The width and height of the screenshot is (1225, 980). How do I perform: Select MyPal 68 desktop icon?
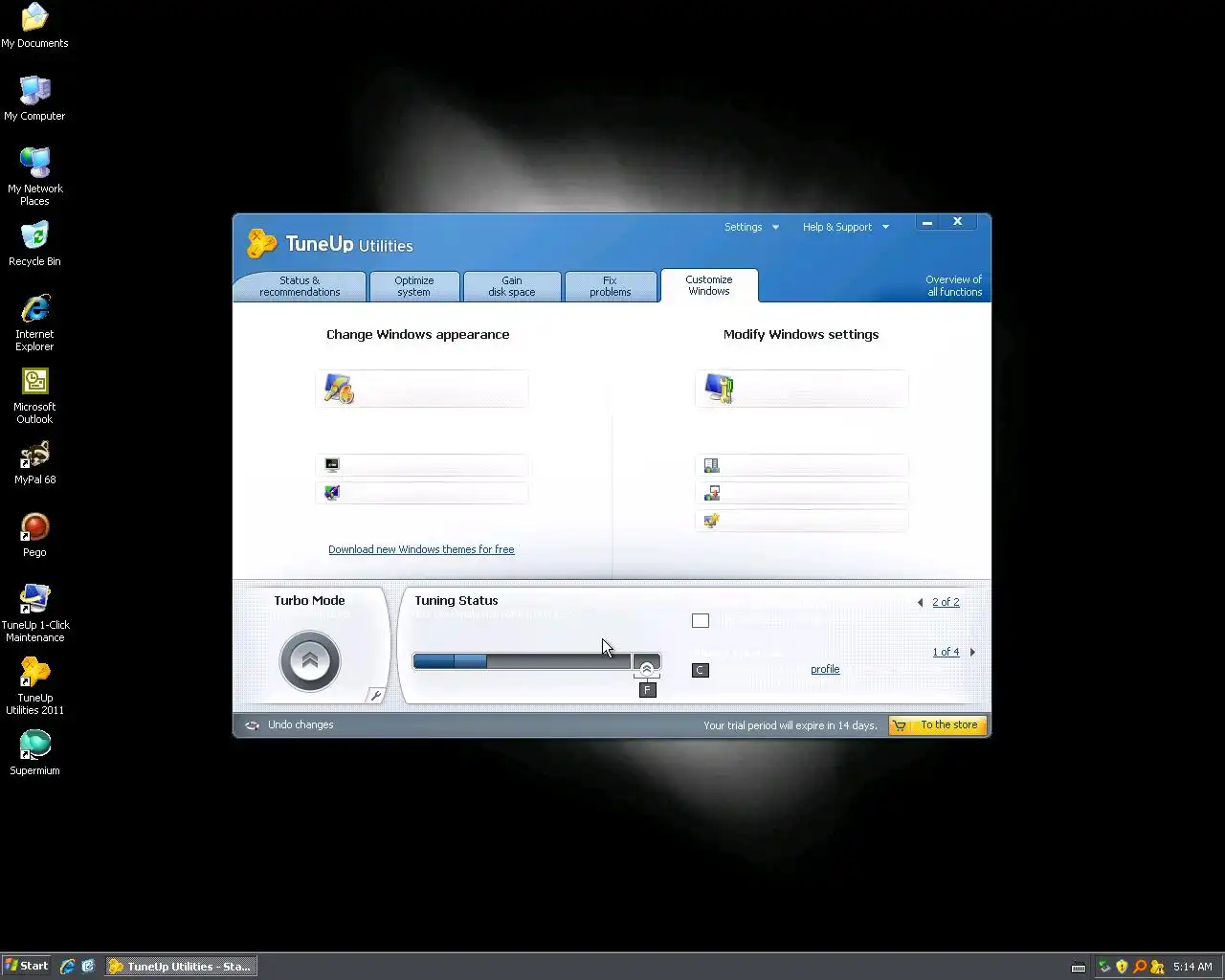[34, 462]
